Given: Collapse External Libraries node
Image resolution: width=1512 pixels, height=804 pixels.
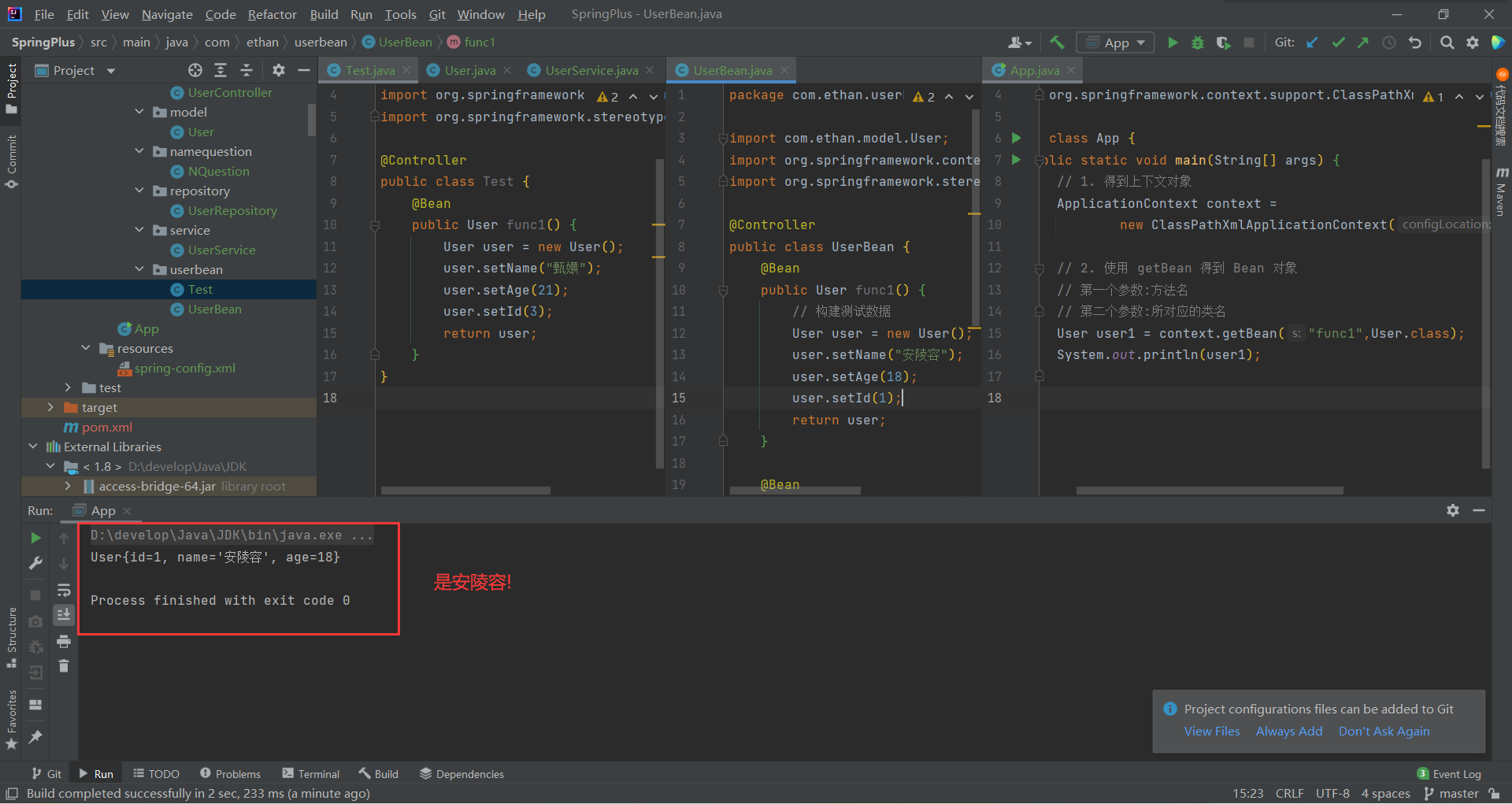Looking at the screenshot, I should click(33, 446).
